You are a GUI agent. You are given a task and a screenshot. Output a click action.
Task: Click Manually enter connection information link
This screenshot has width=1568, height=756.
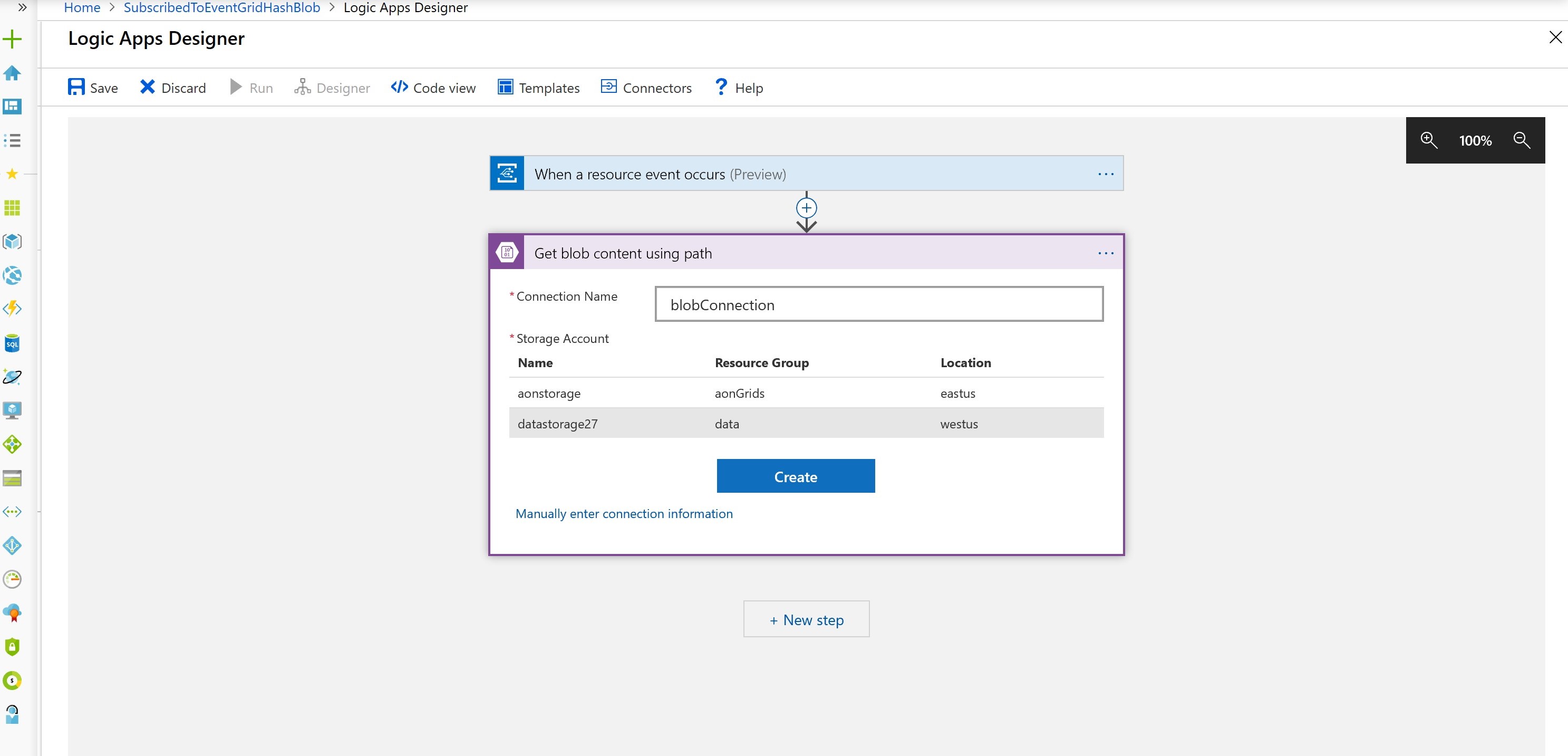click(x=624, y=513)
